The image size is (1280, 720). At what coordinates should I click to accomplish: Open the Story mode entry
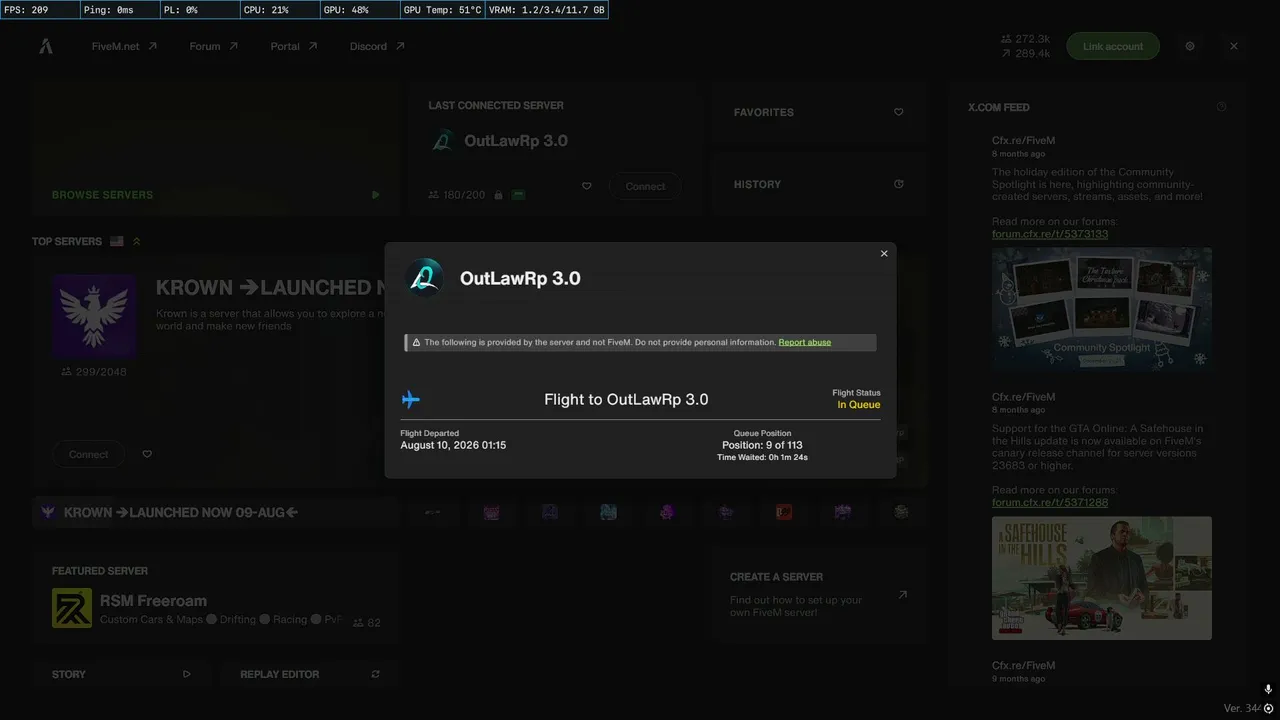(121, 674)
